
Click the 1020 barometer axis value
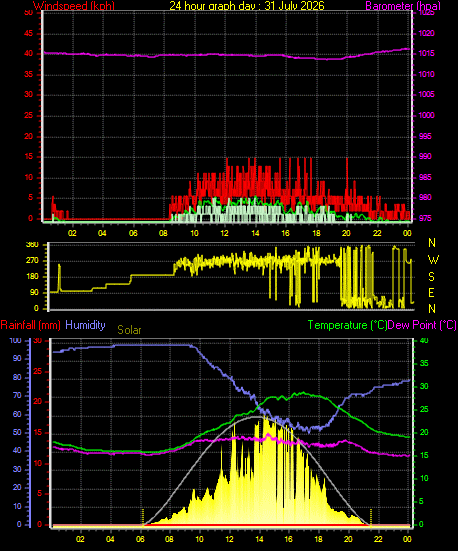pyautogui.click(x=427, y=33)
